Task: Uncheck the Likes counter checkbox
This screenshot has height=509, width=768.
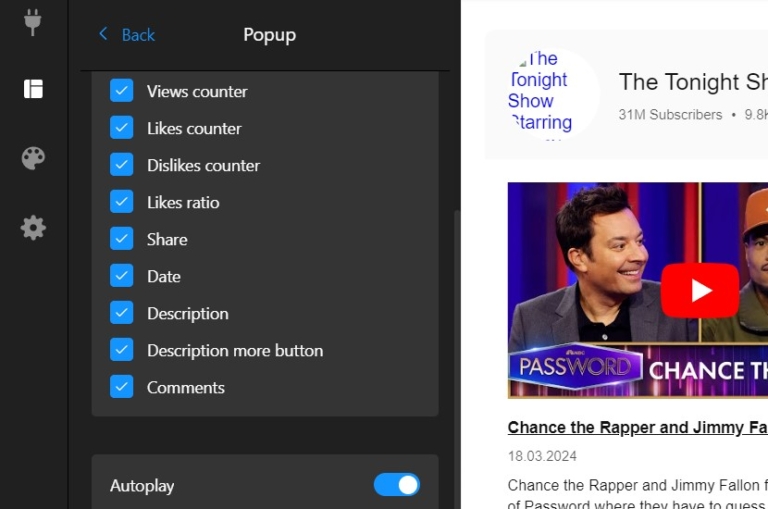Action: pyautogui.click(x=122, y=128)
